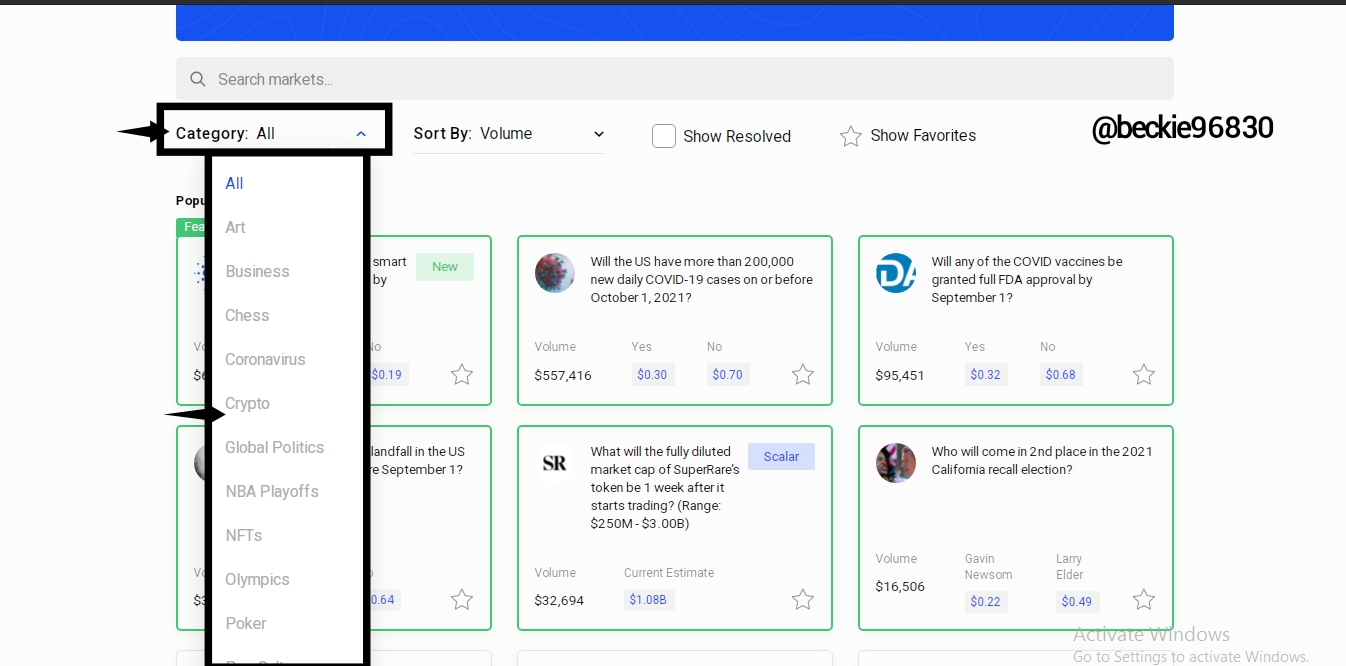Click Yes $0.30 on COVID-19 cases market
This screenshot has width=1346, height=666.
[x=652, y=375]
